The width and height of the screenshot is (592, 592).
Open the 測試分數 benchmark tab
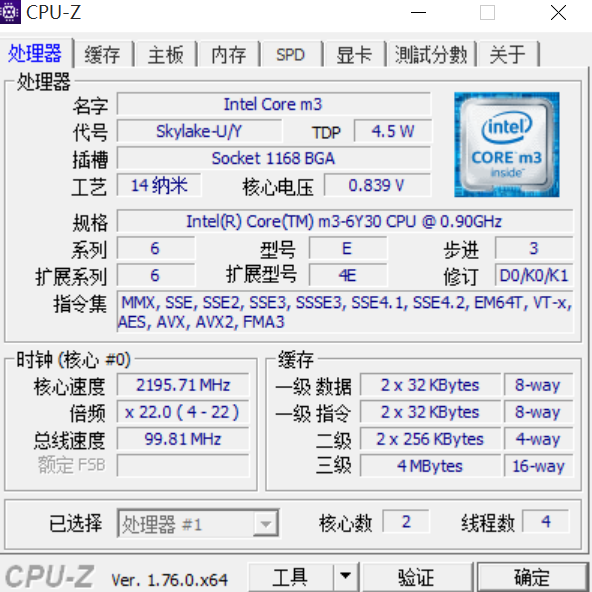[431, 54]
